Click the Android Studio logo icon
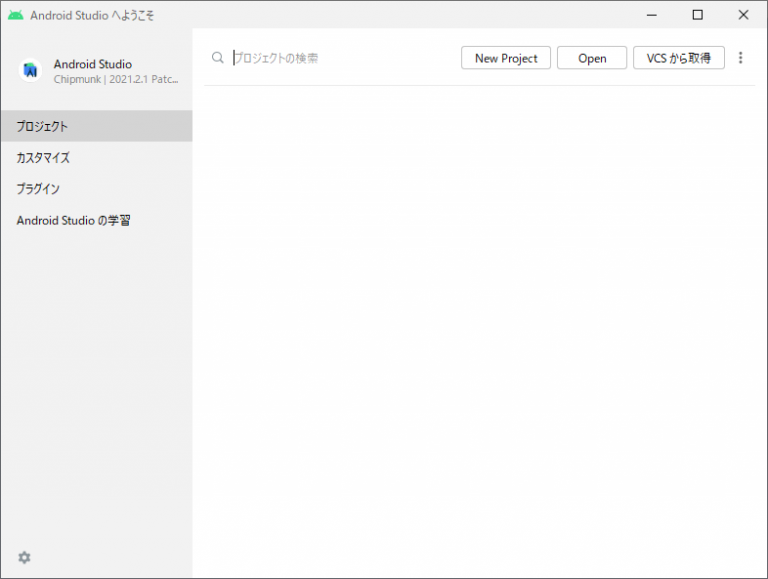Image resolution: width=768 pixels, height=579 pixels. tap(30, 70)
